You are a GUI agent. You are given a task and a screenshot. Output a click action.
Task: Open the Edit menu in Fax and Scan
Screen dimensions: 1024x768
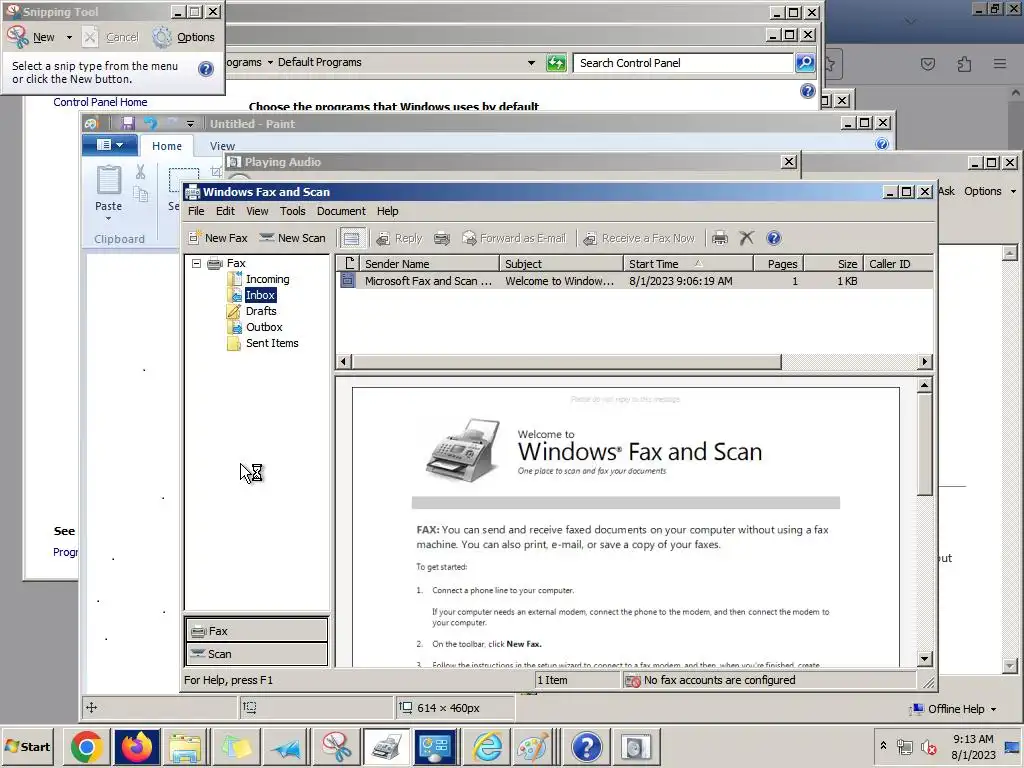point(225,211)
